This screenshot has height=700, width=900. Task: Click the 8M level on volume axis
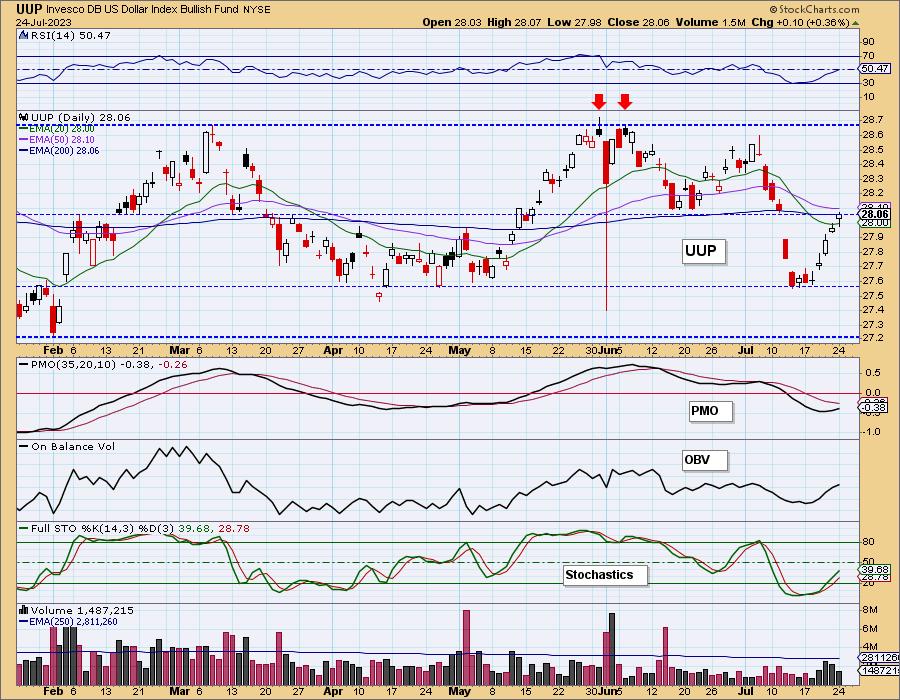click(x=870, y=609)
